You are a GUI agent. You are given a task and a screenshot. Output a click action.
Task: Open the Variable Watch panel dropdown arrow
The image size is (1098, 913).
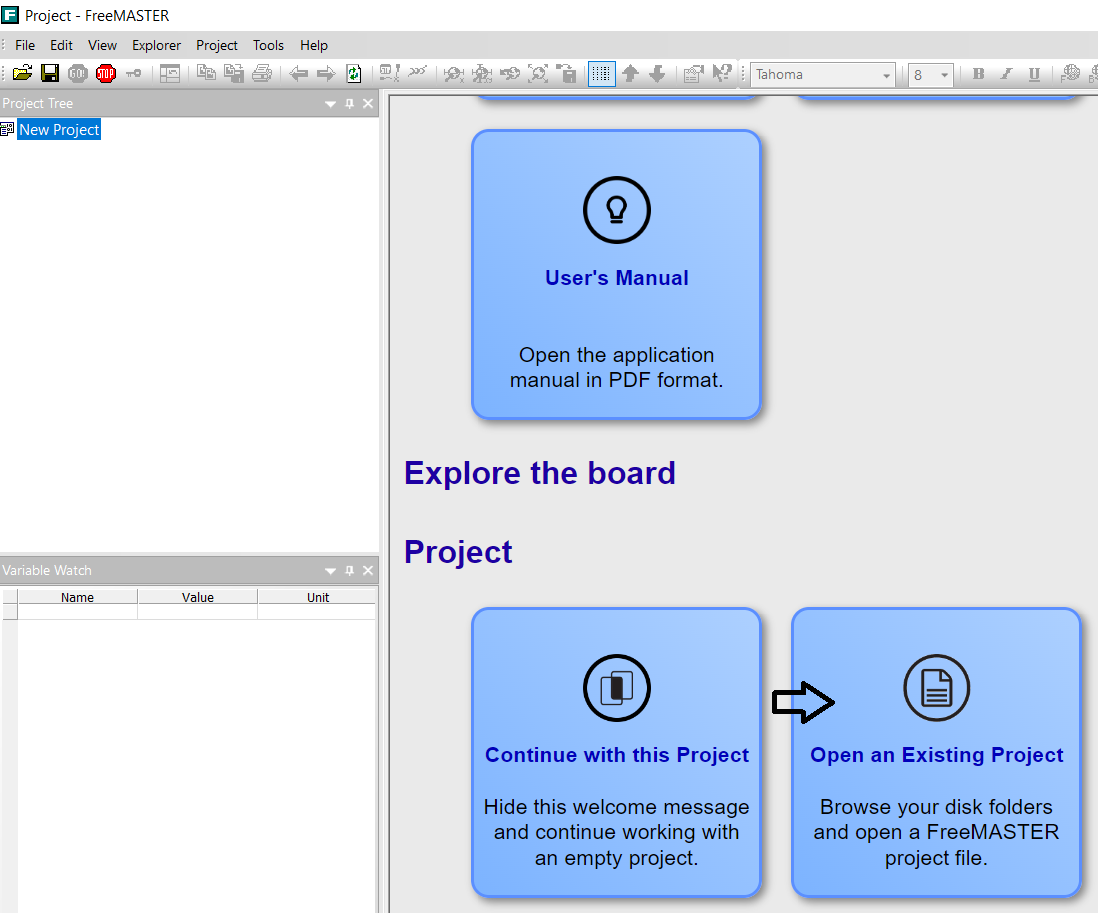[x=331, y=571]
